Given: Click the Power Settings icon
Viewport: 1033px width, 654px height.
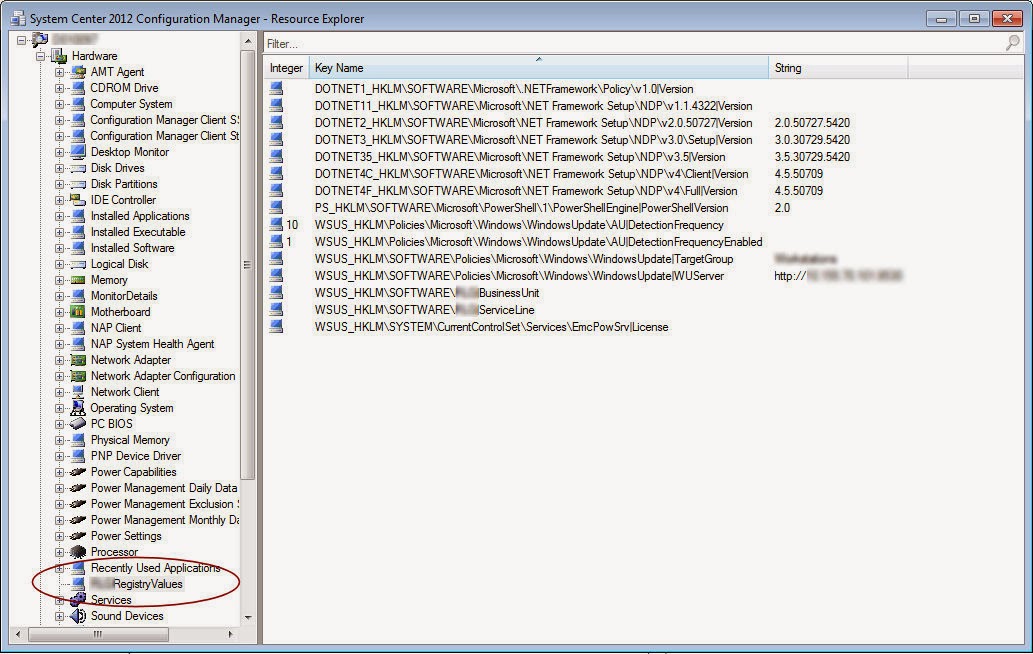Looking at the screenshot, I should (x=78, y=536).
